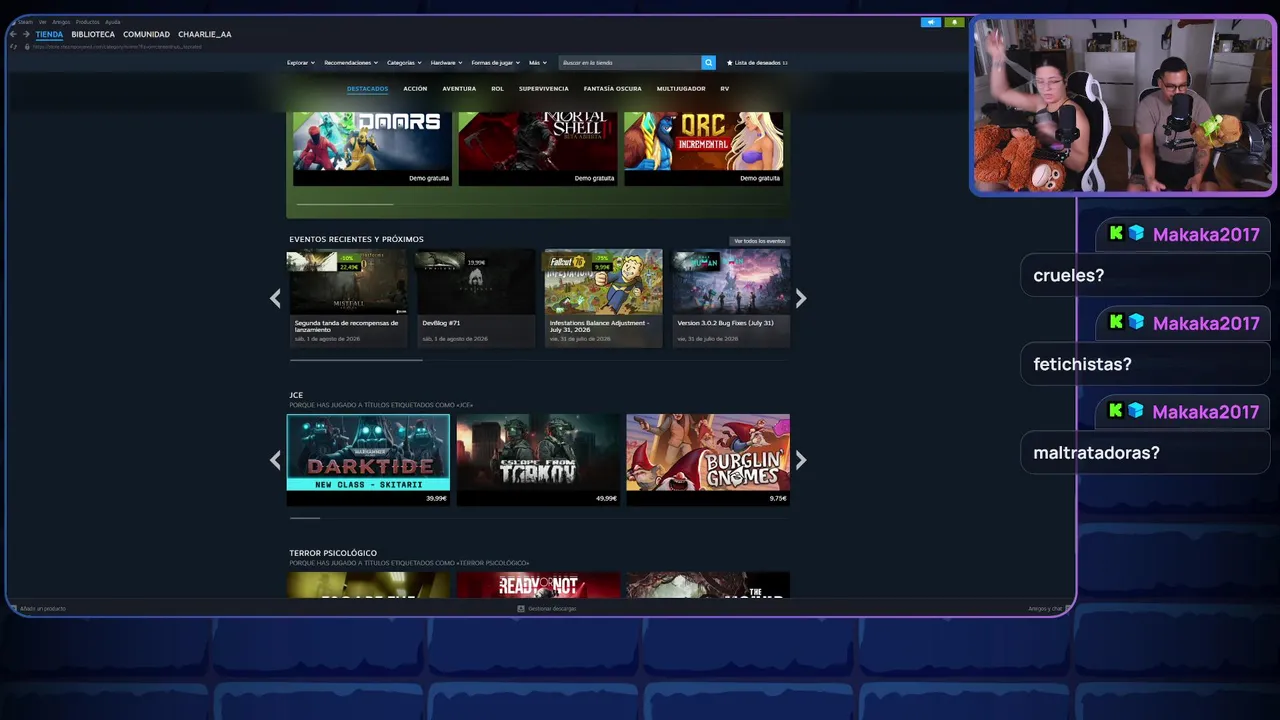Switch to the BIBLIOTECA tab
Screen dimensions: 1280x720
click(x=93, y=34)
